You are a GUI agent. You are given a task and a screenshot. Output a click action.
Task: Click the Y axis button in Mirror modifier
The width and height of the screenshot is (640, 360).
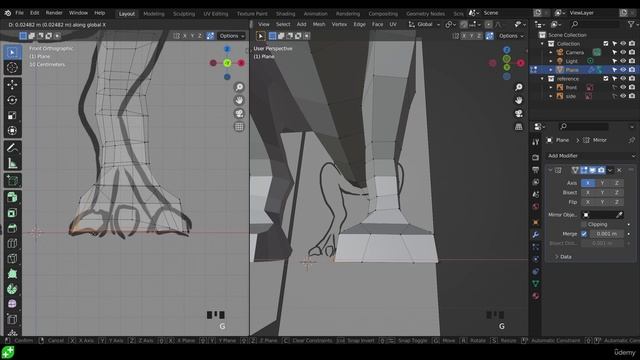[602, 183]
